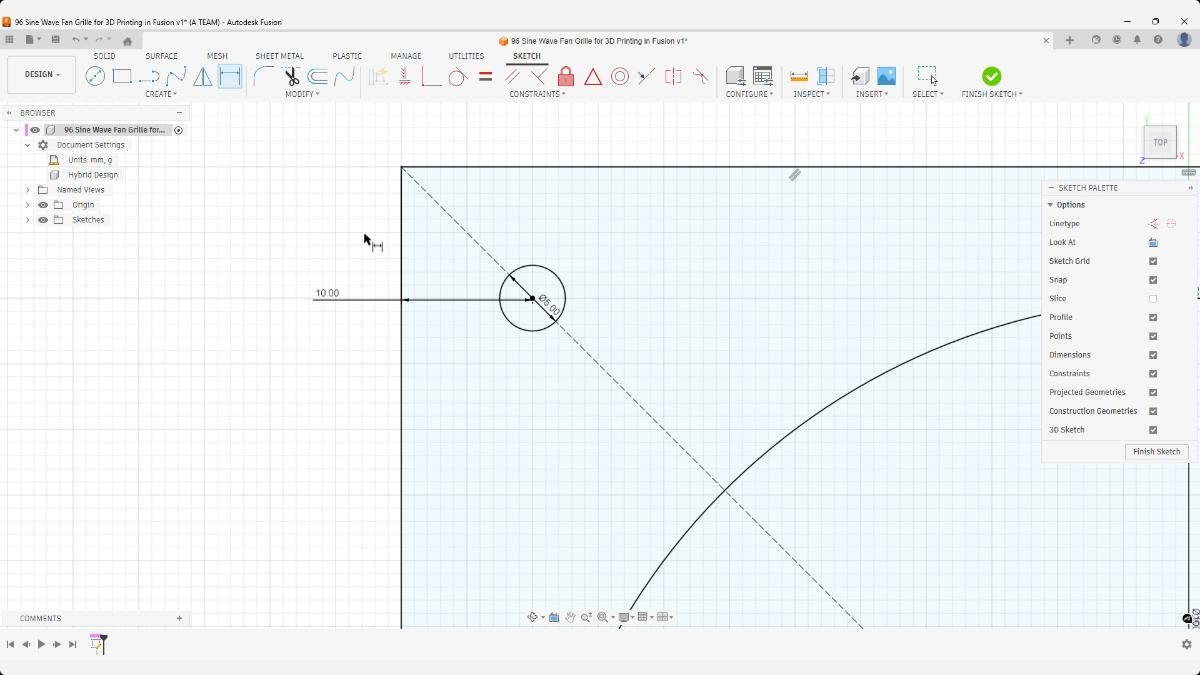Image resolution: width=1200 pixels, height=675 pixels.
Task: Switch to the SOLID ribbon tab
Action: pyautogui.click(x=104, y=56)
